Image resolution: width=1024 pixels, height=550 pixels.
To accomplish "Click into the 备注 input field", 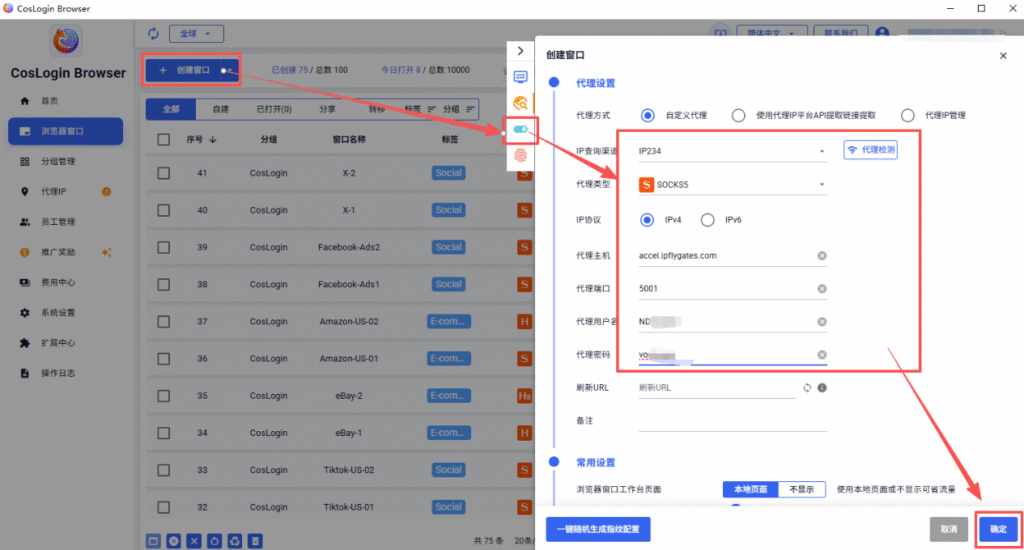I will coord(732,421).
